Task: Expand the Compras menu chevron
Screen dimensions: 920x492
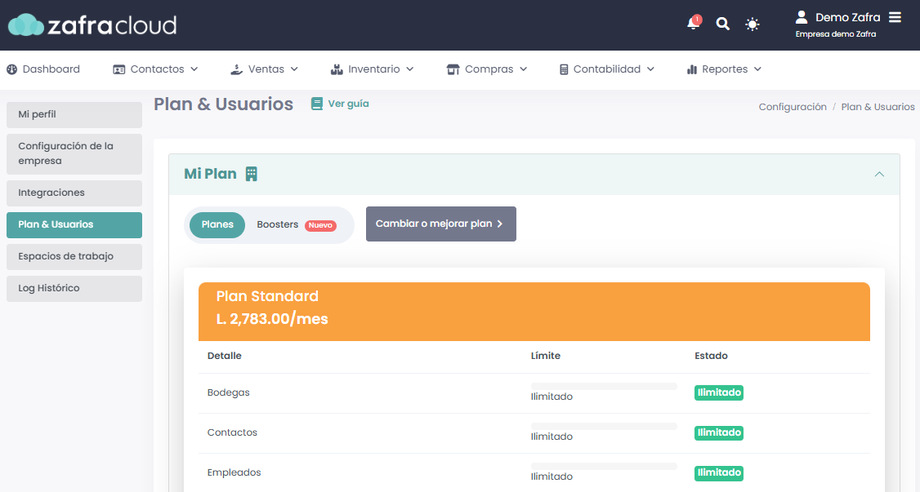Action: tap(523, 69)
